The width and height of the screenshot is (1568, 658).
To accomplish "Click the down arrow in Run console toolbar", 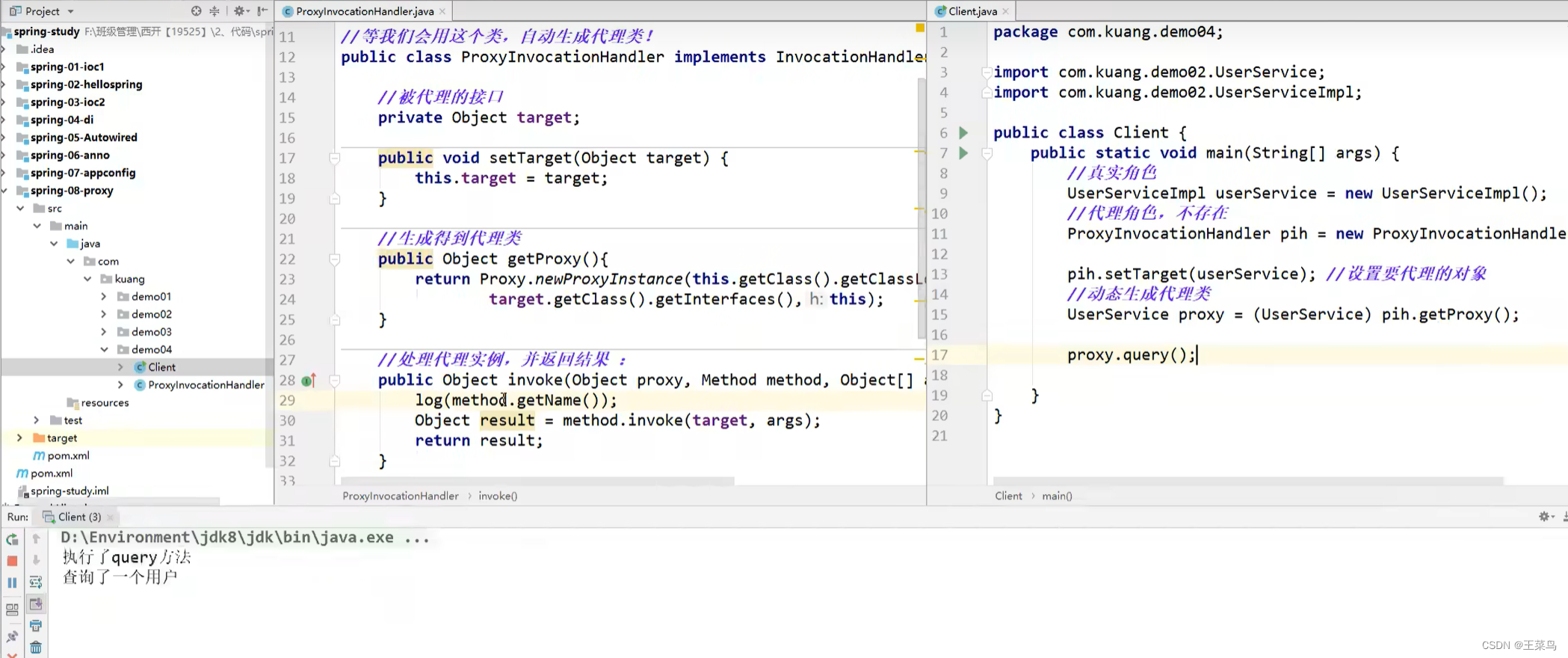I will [x=36, y=560].
